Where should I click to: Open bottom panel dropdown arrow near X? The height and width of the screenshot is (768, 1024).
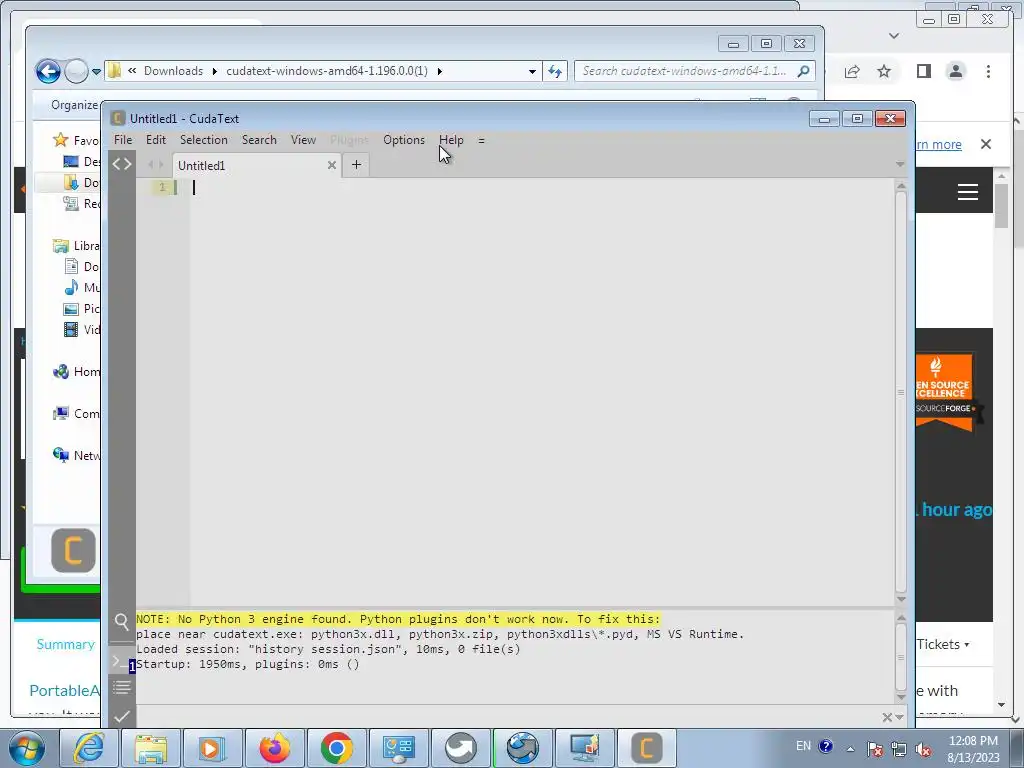pos(900,718)
